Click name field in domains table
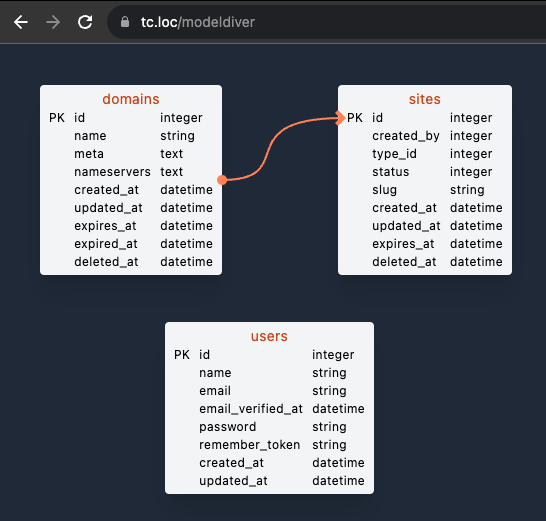 tap(90, 135)
